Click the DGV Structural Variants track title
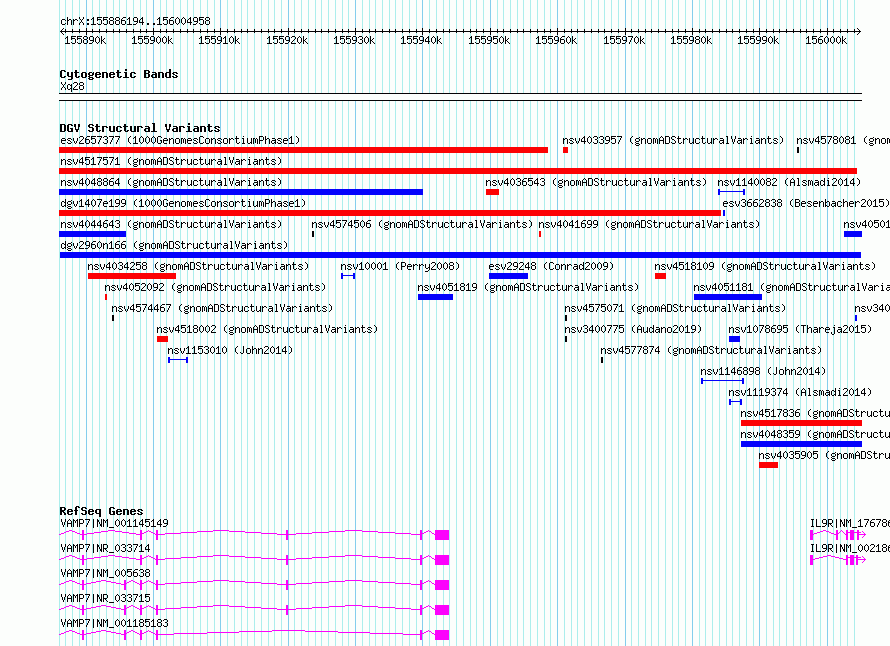Viewport: 890px width, 646px height. [x=140, y=128]
